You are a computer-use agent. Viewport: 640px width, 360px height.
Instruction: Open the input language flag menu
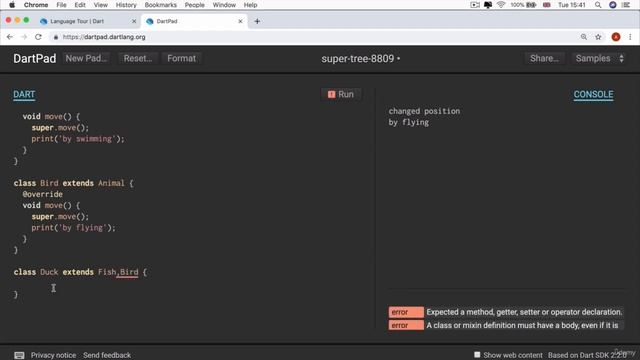(547, 5)
